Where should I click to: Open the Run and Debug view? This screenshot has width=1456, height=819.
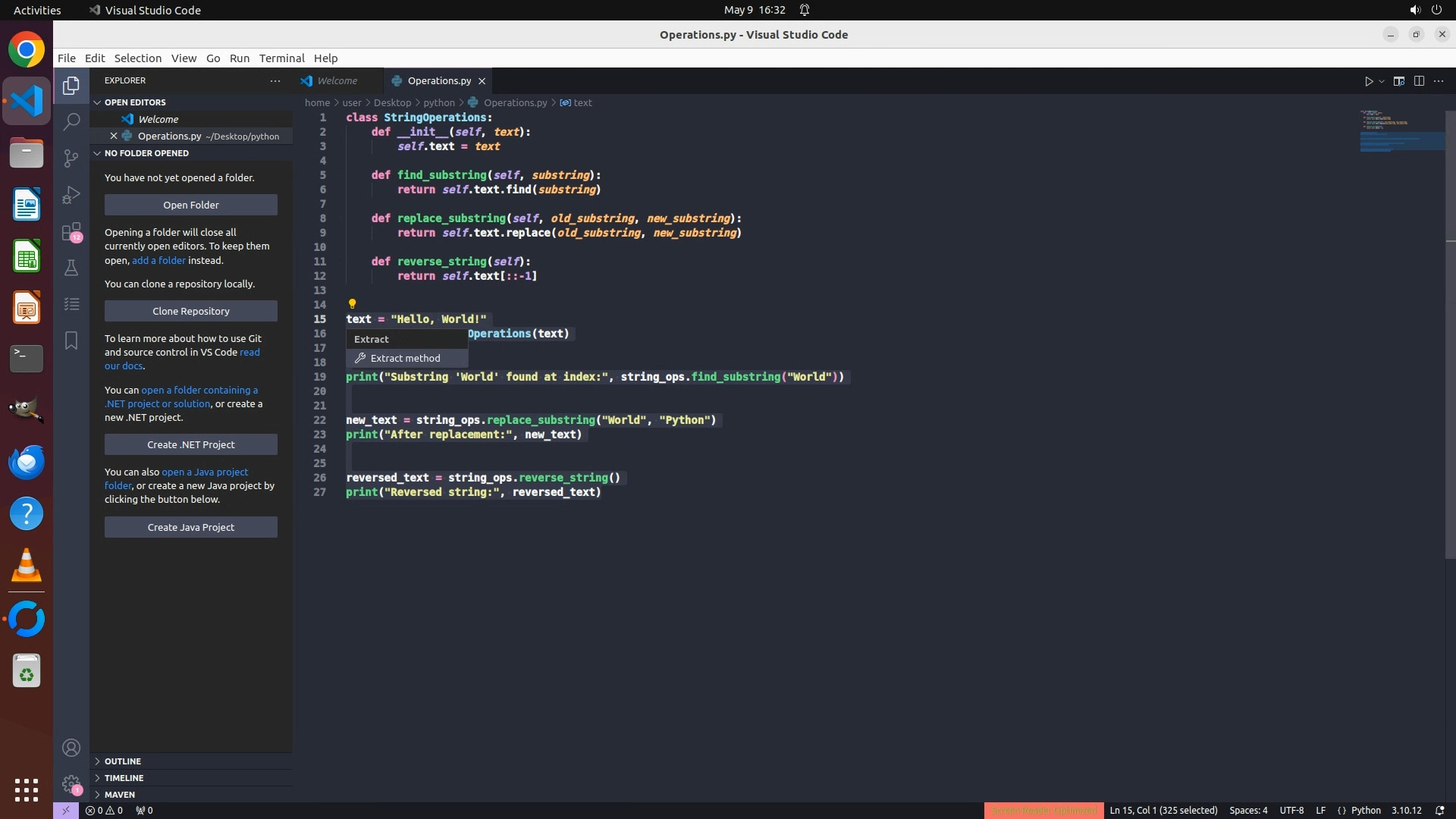[x=71, y=195]
